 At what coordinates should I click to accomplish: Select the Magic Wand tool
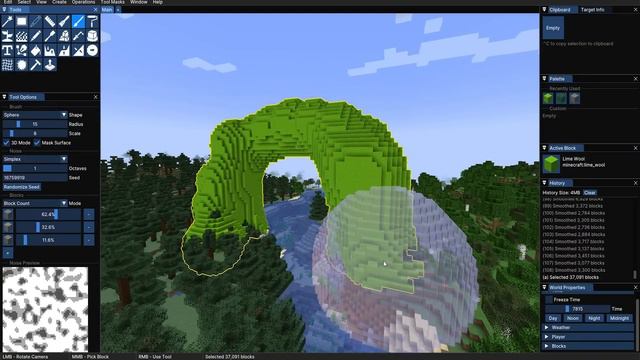(x=7, y=21)
